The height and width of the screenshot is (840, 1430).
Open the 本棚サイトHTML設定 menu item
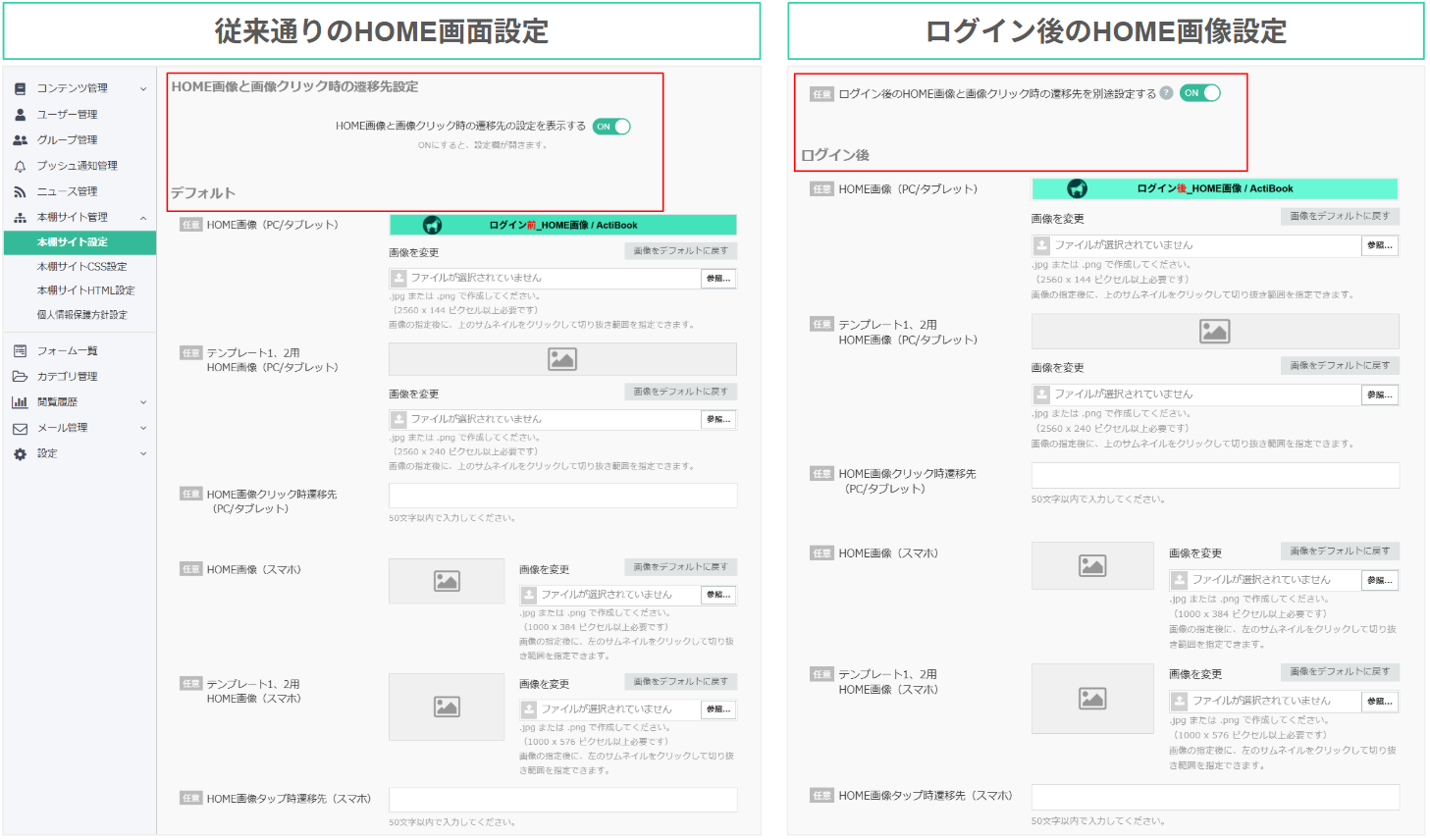pyautogui.click(x=85, y=290)
